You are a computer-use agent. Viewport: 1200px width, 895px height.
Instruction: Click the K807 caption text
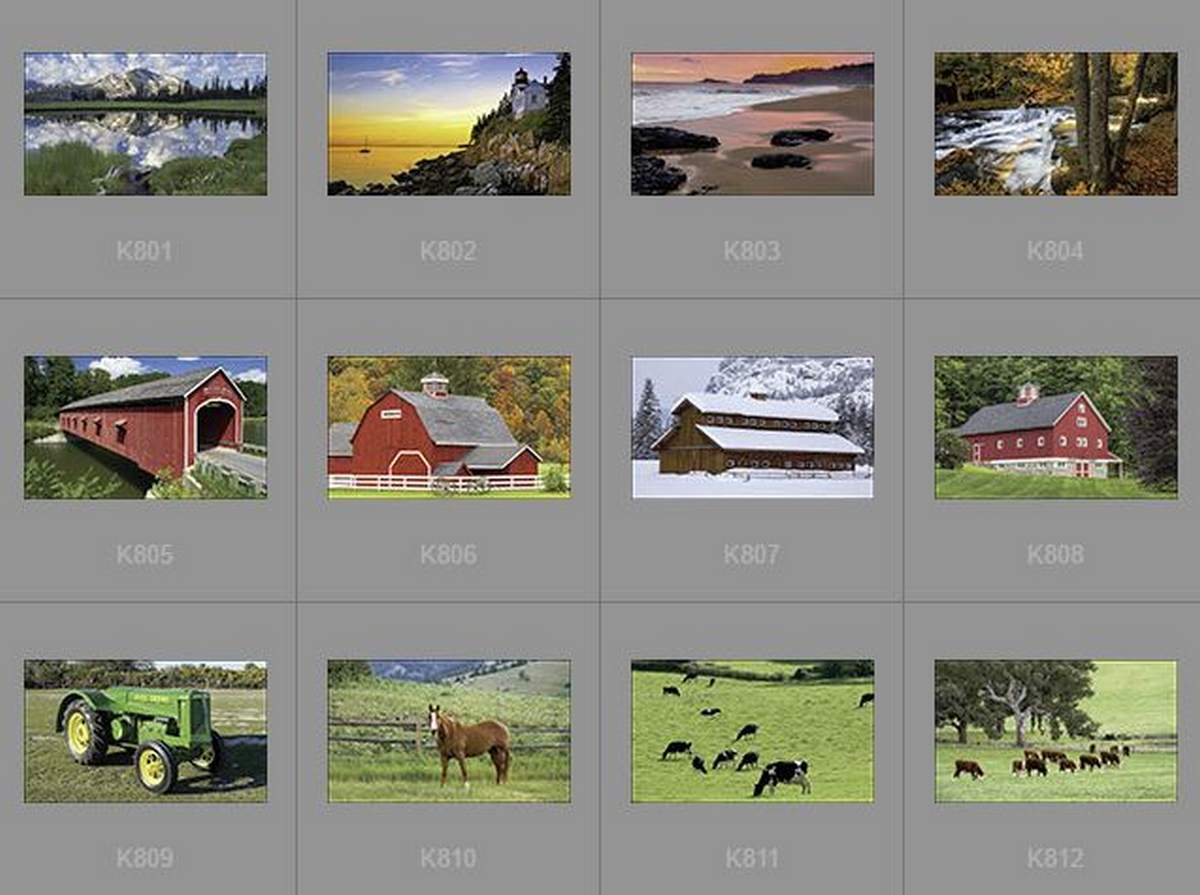(x=752, y=555)
